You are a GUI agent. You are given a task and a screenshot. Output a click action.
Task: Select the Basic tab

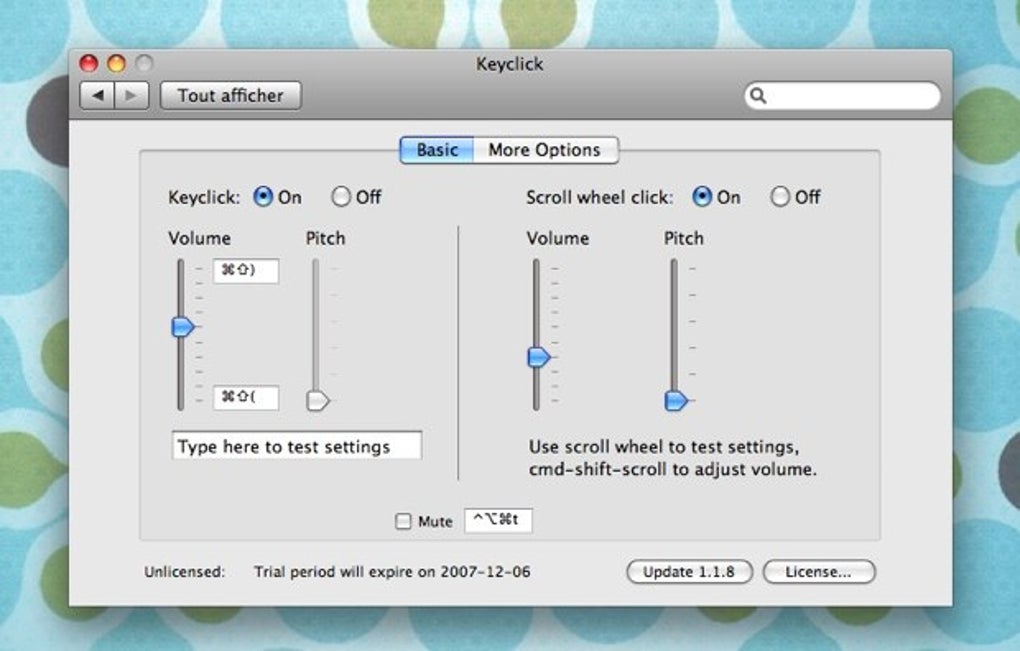tap(437, 150)
